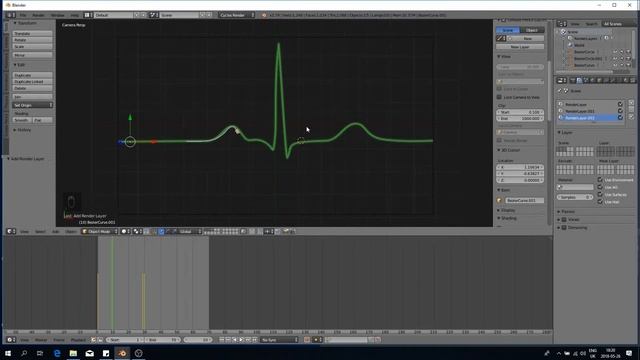Viewport: 640px width, 360px height.
Task: Select the All Scenes outliner filter
Action: pos(618,24)
